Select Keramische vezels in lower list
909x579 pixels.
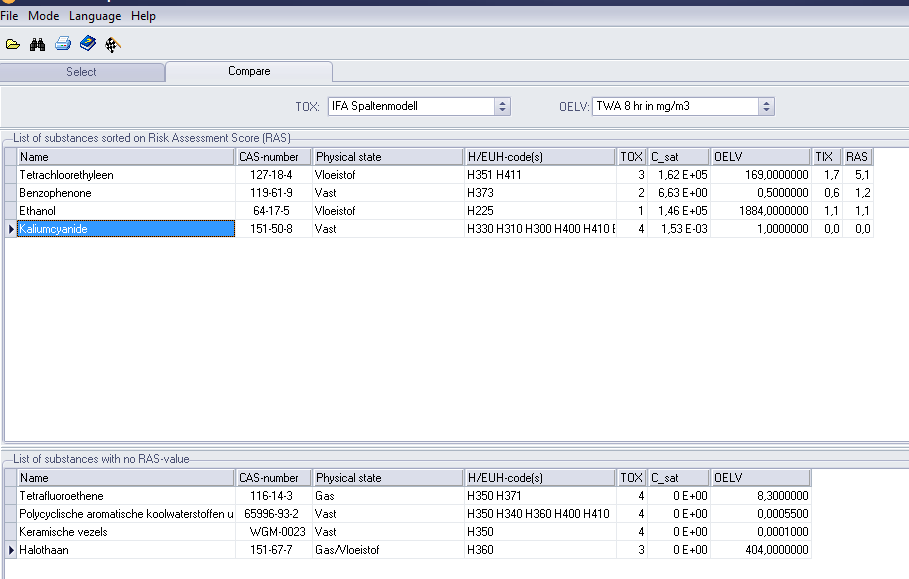[63, 532]
